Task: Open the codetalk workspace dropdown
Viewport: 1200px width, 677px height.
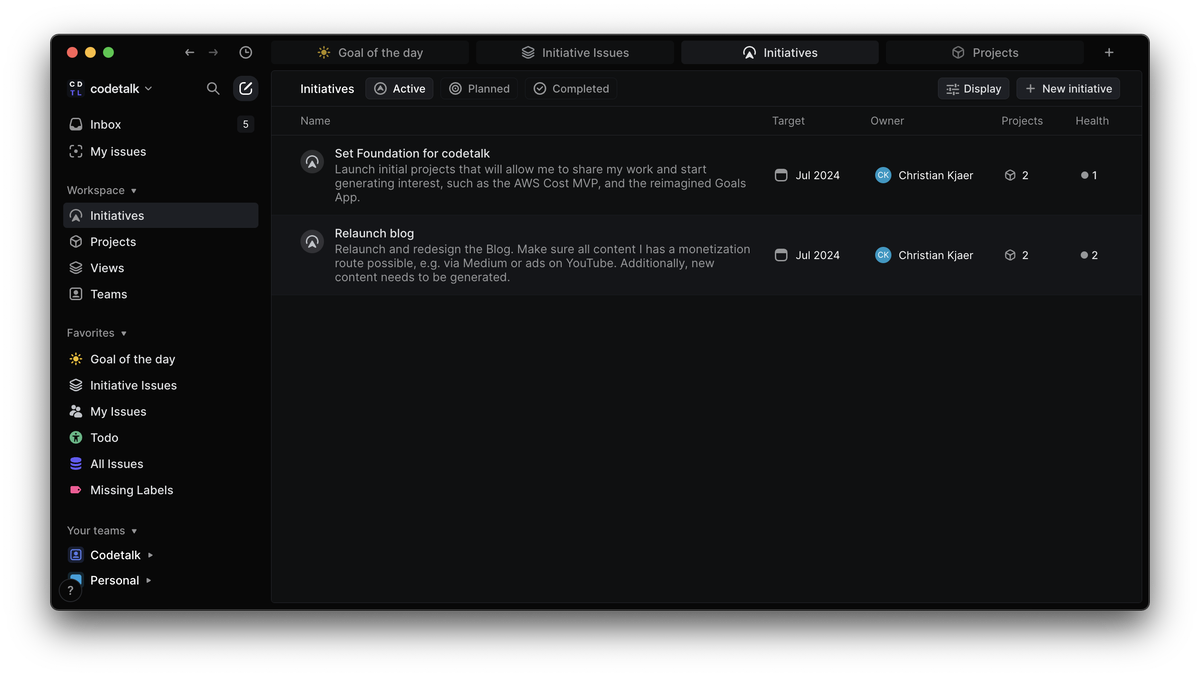Action: (x=110, y=89)
